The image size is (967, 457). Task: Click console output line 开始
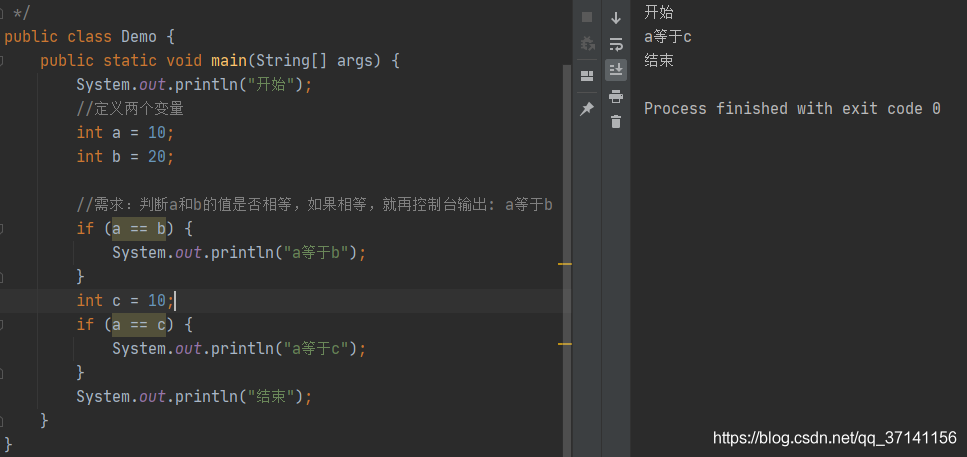(x=659, y=12)
